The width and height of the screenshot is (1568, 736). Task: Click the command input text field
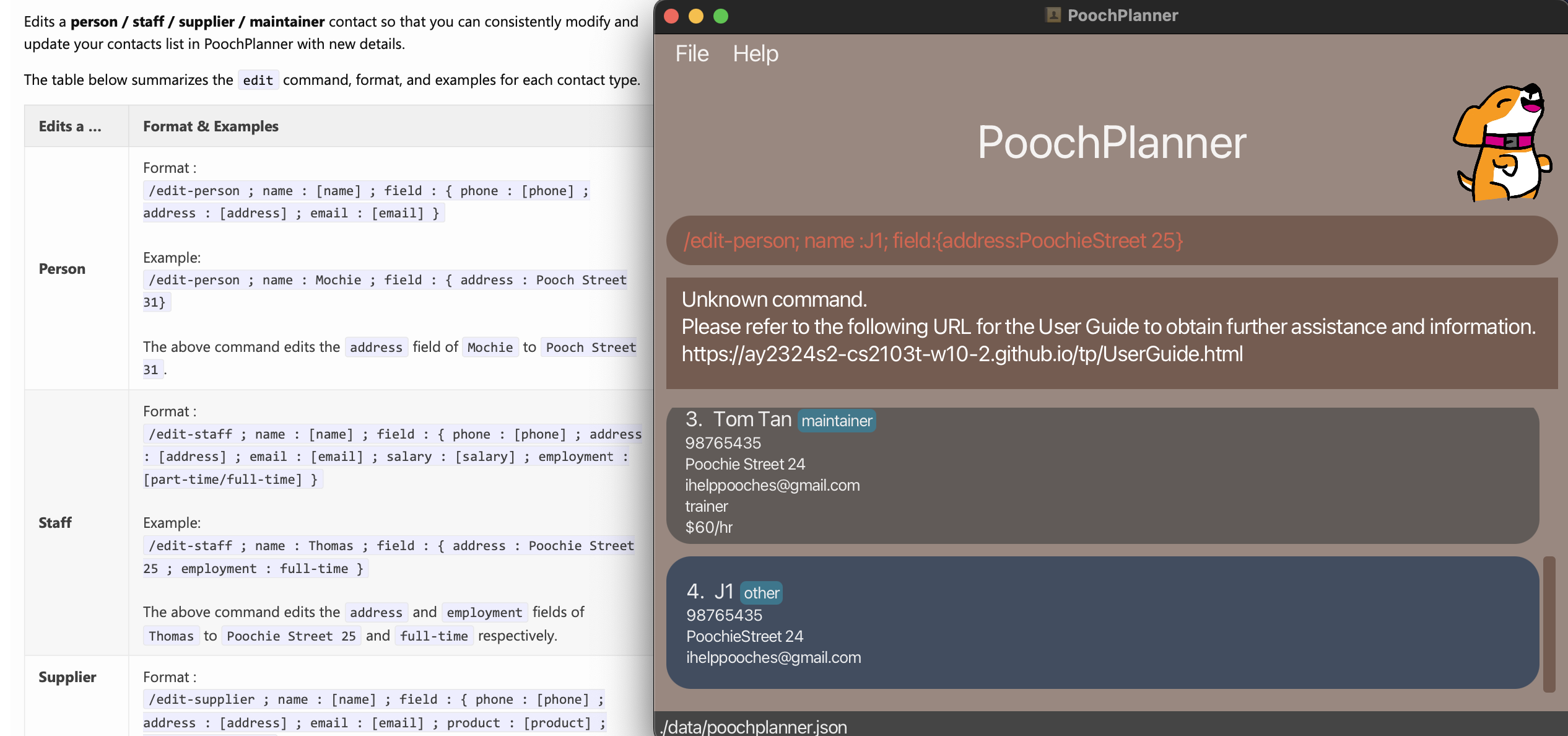(1111, 240)
